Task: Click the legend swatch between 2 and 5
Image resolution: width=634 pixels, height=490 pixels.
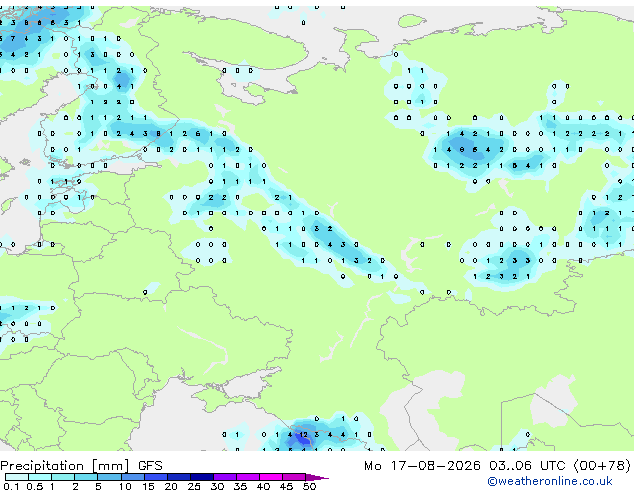Action: pyautogui.click(x=86, y=477)
